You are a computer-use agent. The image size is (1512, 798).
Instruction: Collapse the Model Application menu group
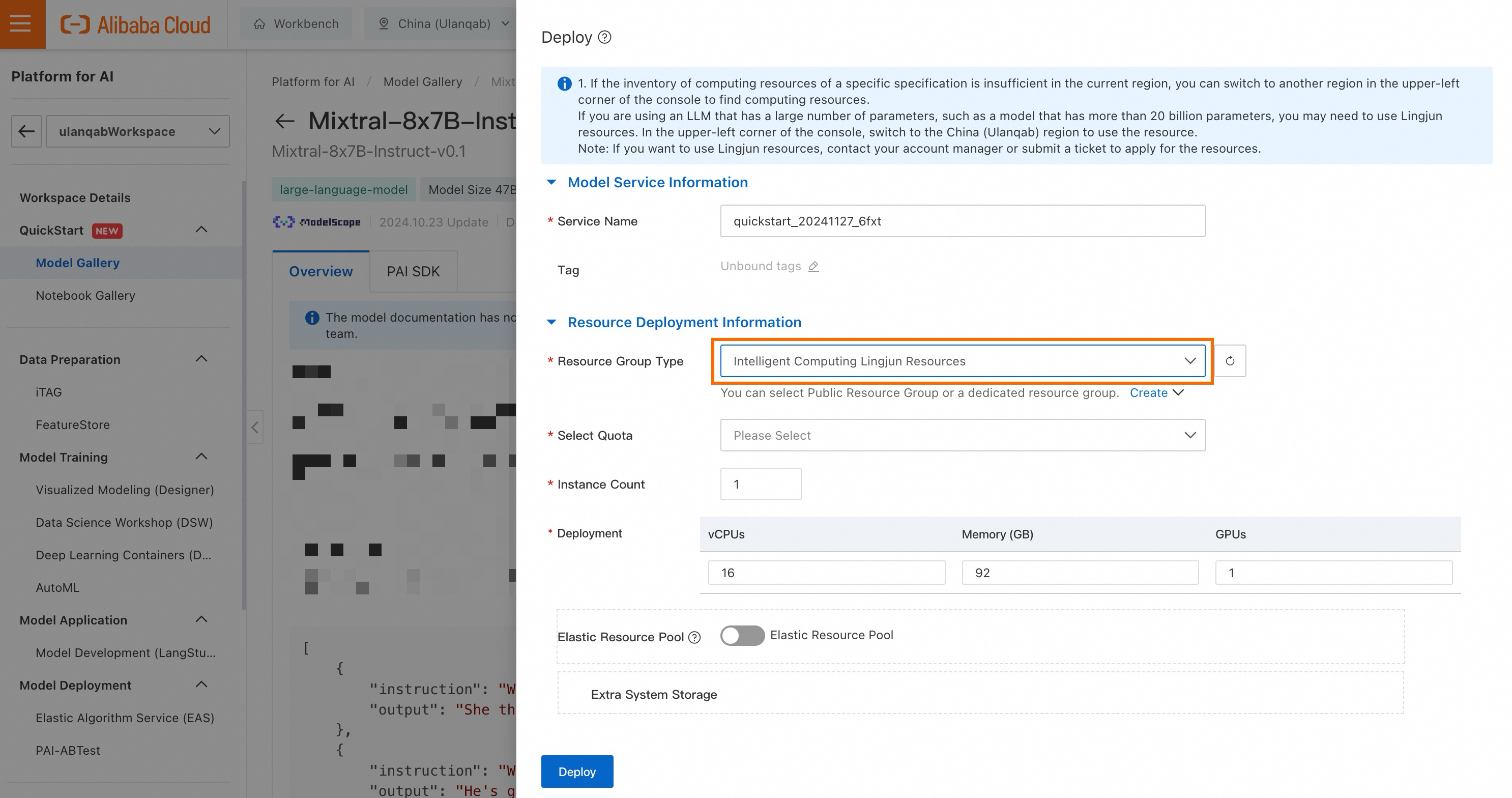(x=201, y=619)
